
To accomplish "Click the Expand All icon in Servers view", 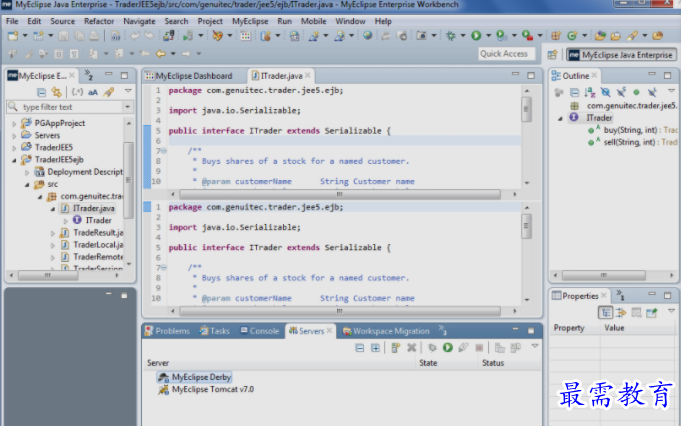I will (x=375, y=348).
